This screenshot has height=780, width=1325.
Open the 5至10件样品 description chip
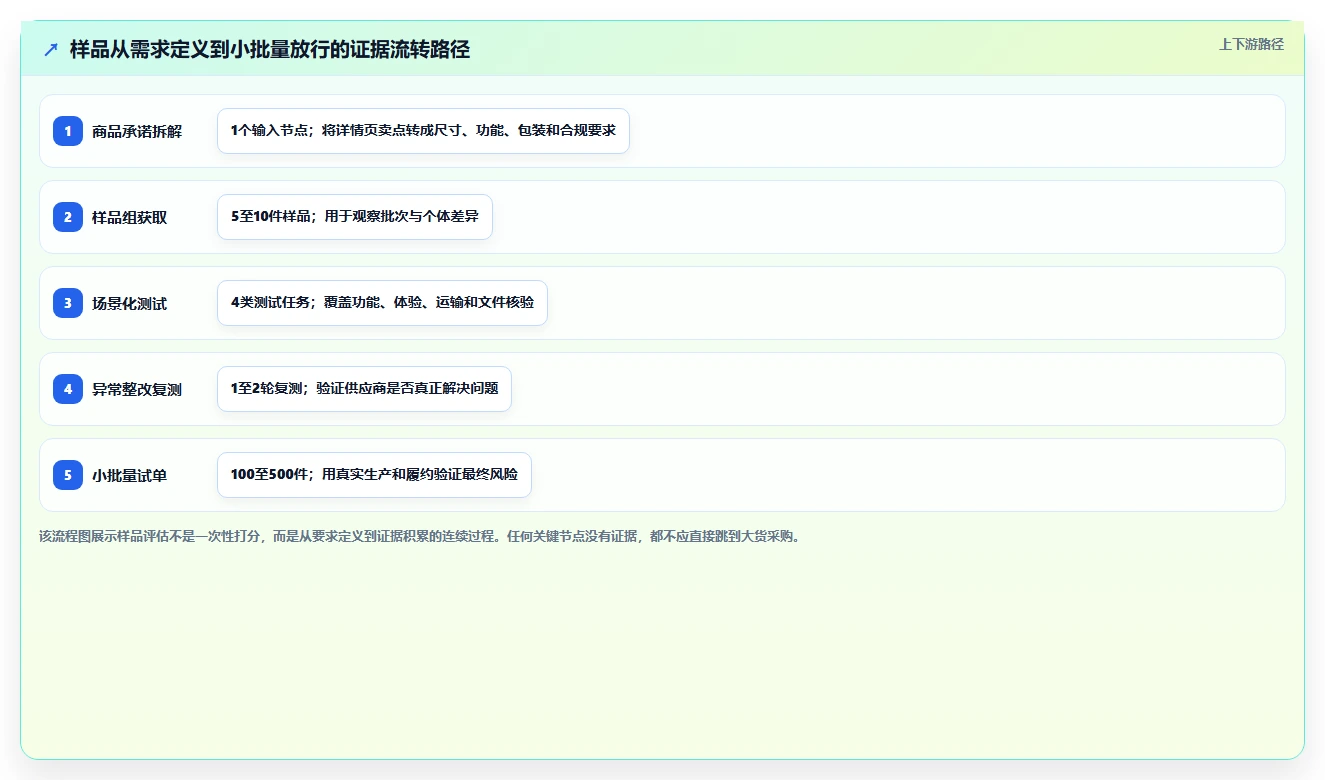click(355, 217)
